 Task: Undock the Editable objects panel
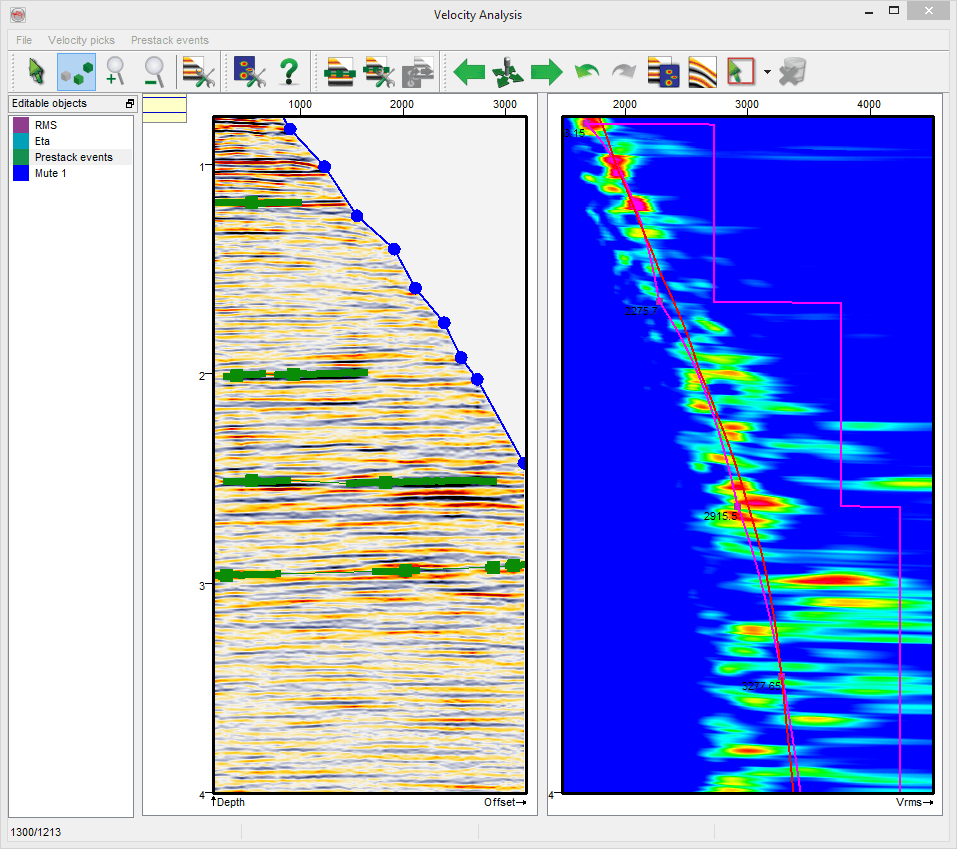click(129, 104)
